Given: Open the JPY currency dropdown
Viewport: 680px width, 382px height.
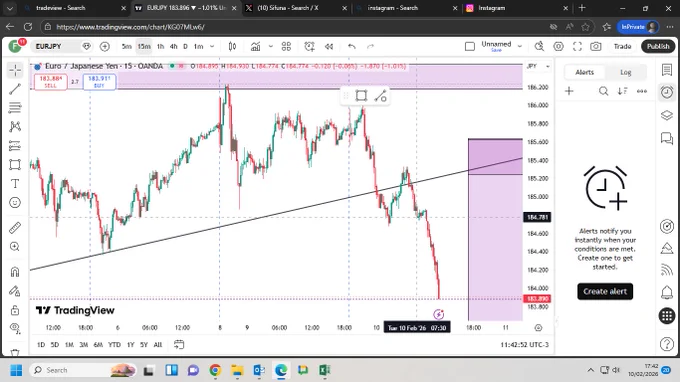Looking at the screenshot, I should coord(538,66).
